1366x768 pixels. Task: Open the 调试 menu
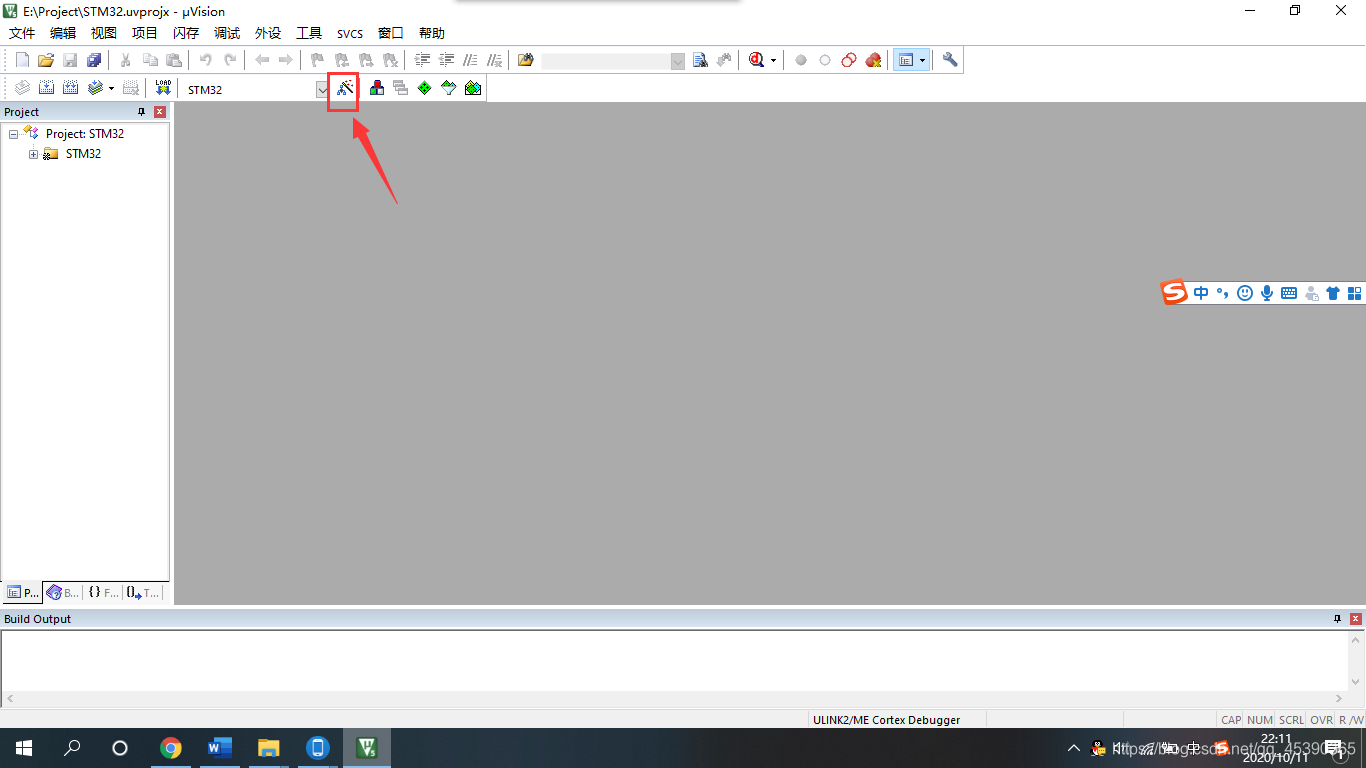click(x=227, y=33)
